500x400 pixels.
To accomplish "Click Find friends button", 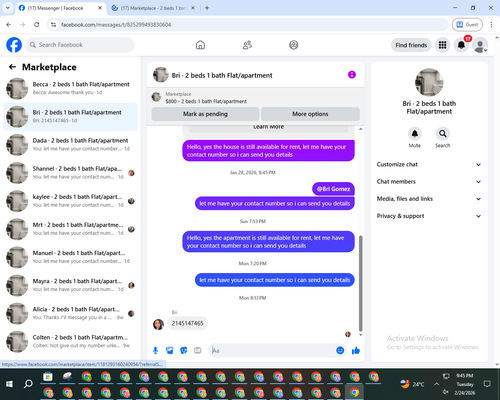I will coord(411,45).
